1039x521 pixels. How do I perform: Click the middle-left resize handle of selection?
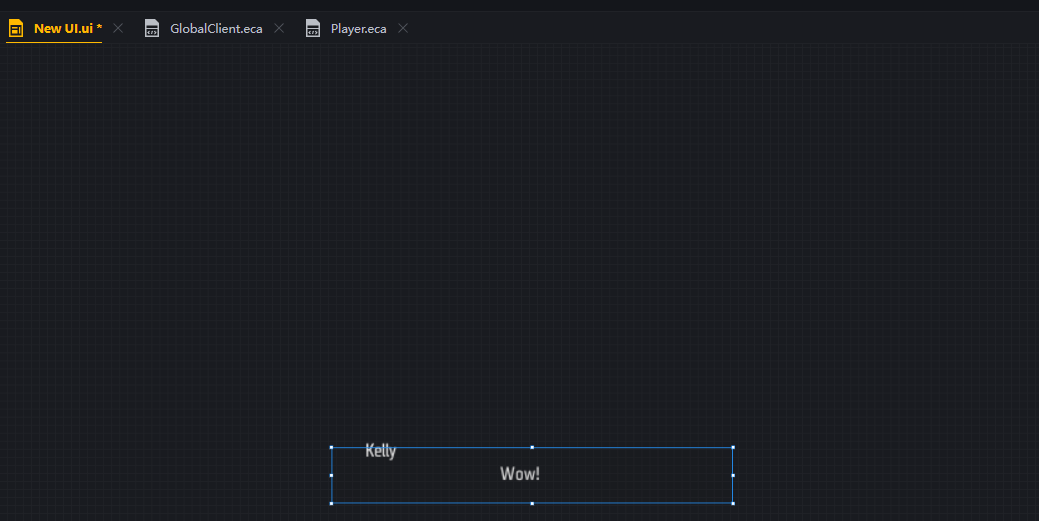(331, 475)
